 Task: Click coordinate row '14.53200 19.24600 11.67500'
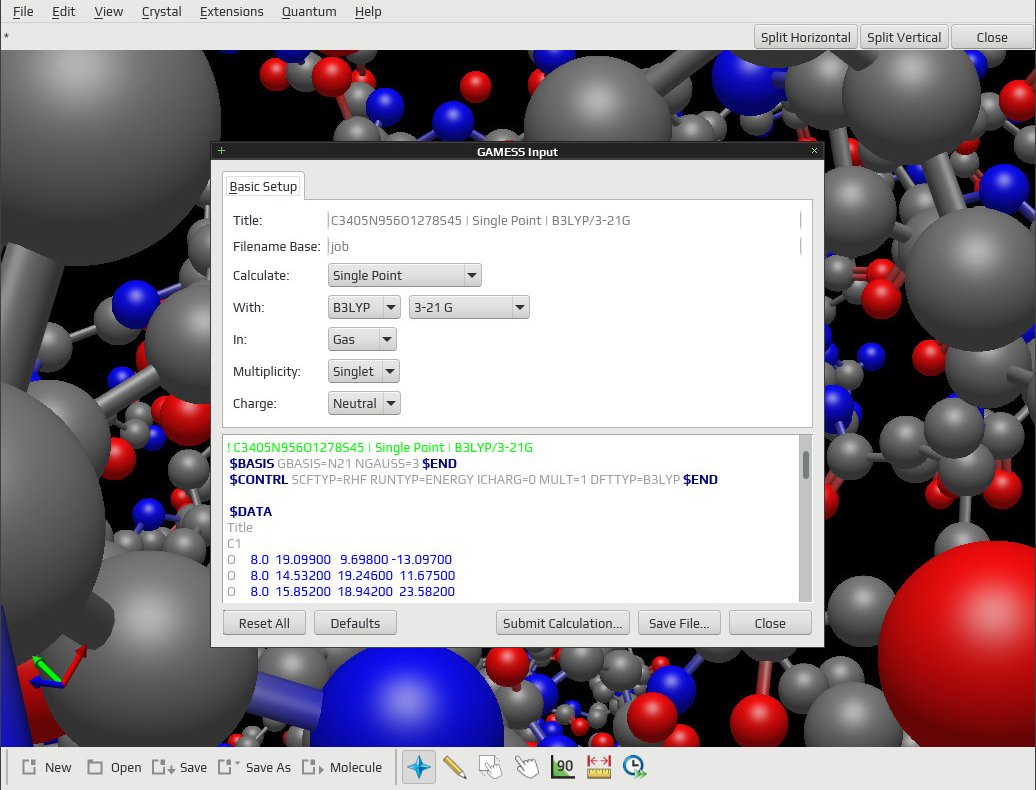342,575
